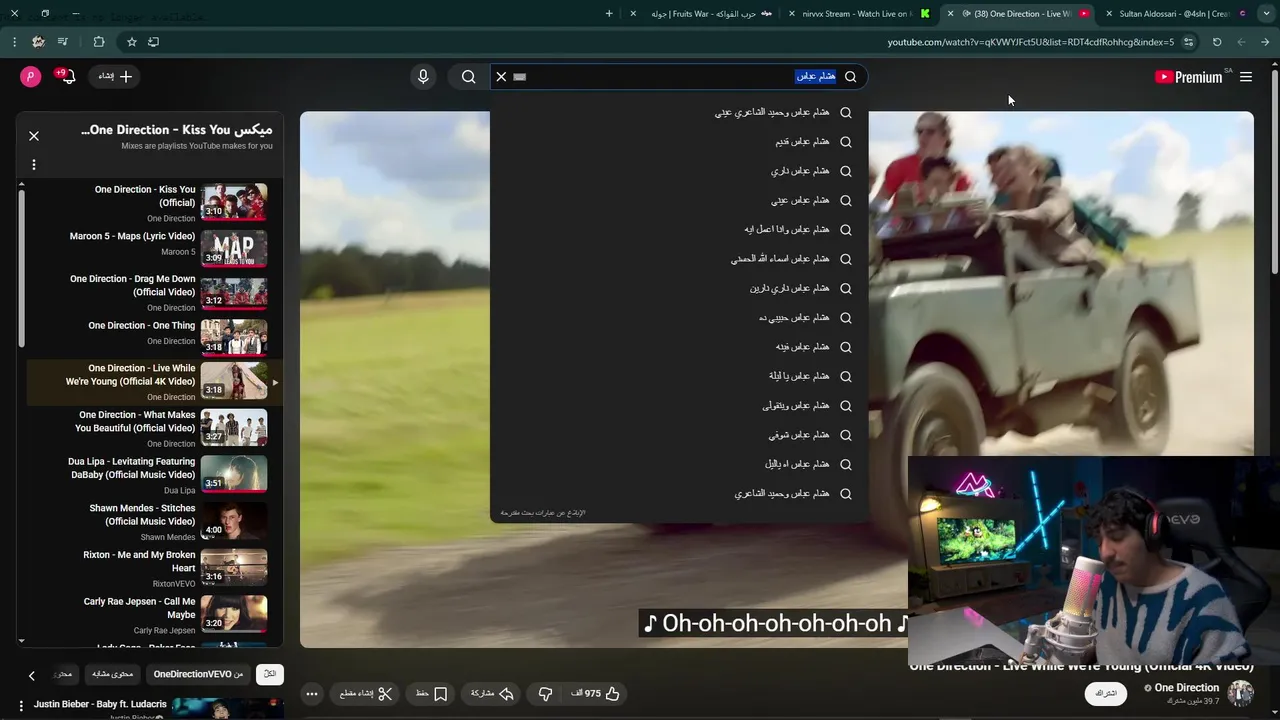Switch to the Fruits War browser tab
This screenshot has width=1280, height=720.
pos(704,14)
